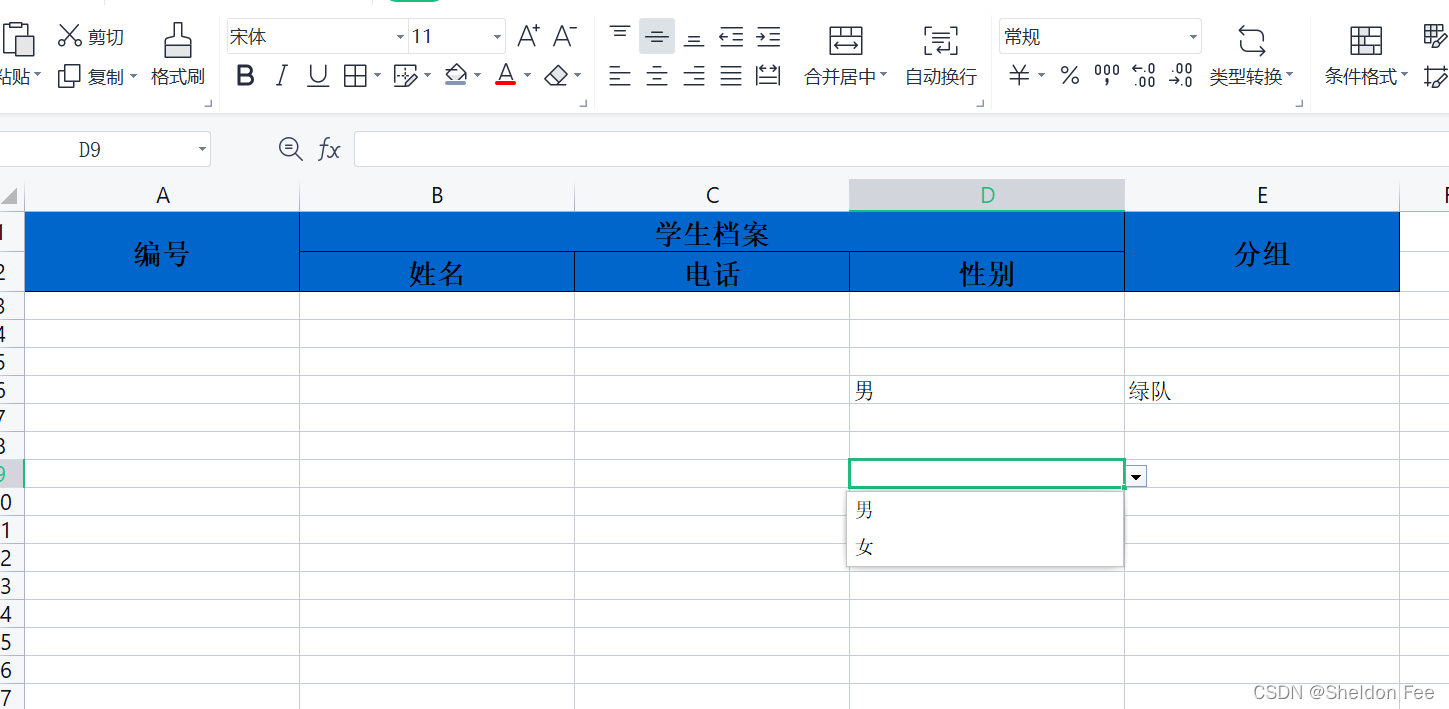
Task: Select the merged 学生档案 header cell
Action: [712, 233]
